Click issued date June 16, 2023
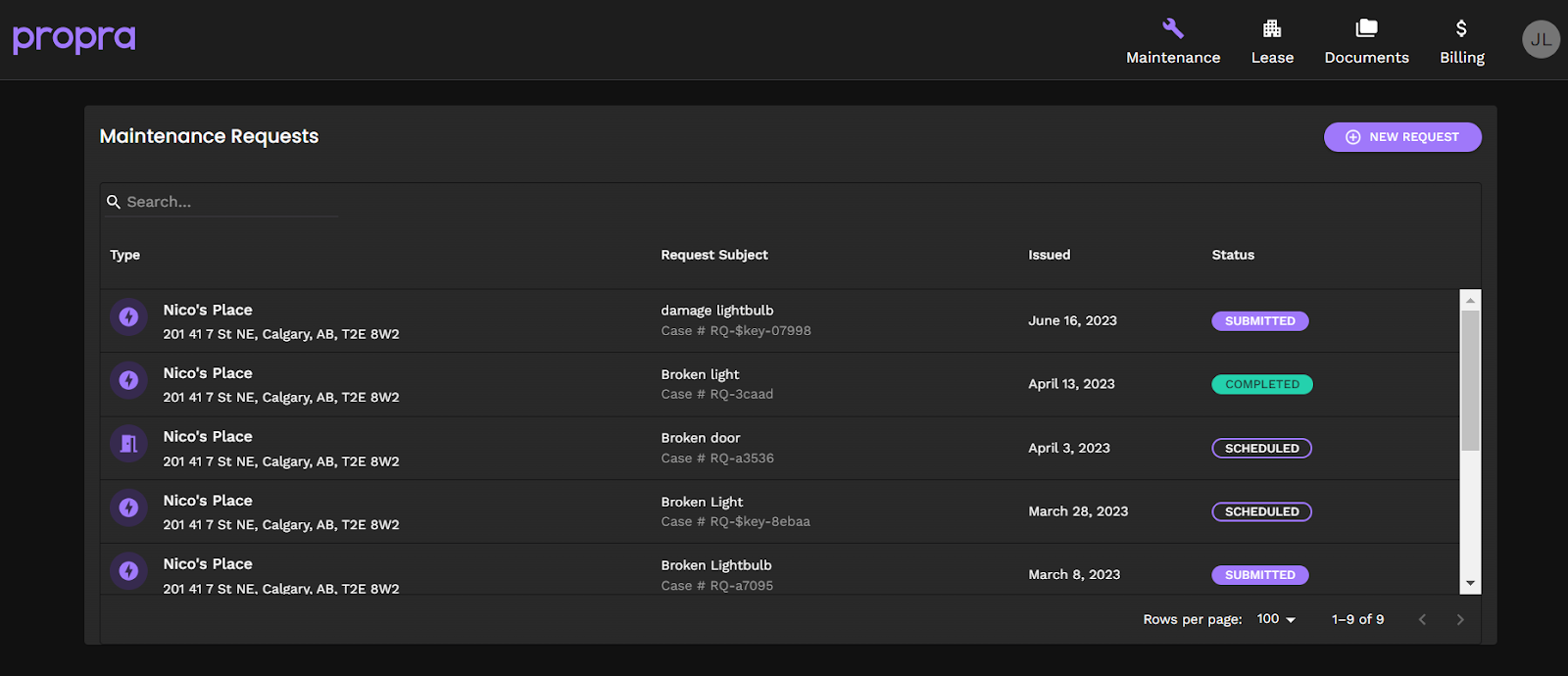The image size is (1568, 676). 1072,320
